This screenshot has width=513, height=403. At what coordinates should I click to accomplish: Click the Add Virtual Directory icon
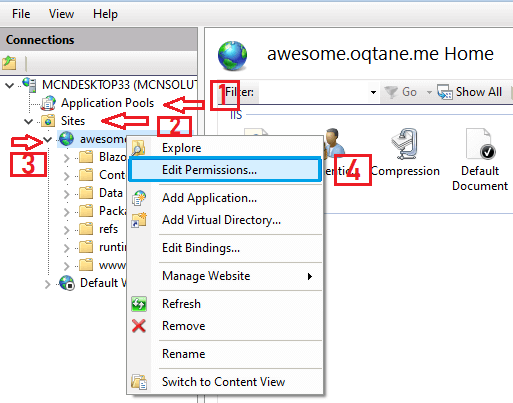pyautogui.click(x=139, y=220)
